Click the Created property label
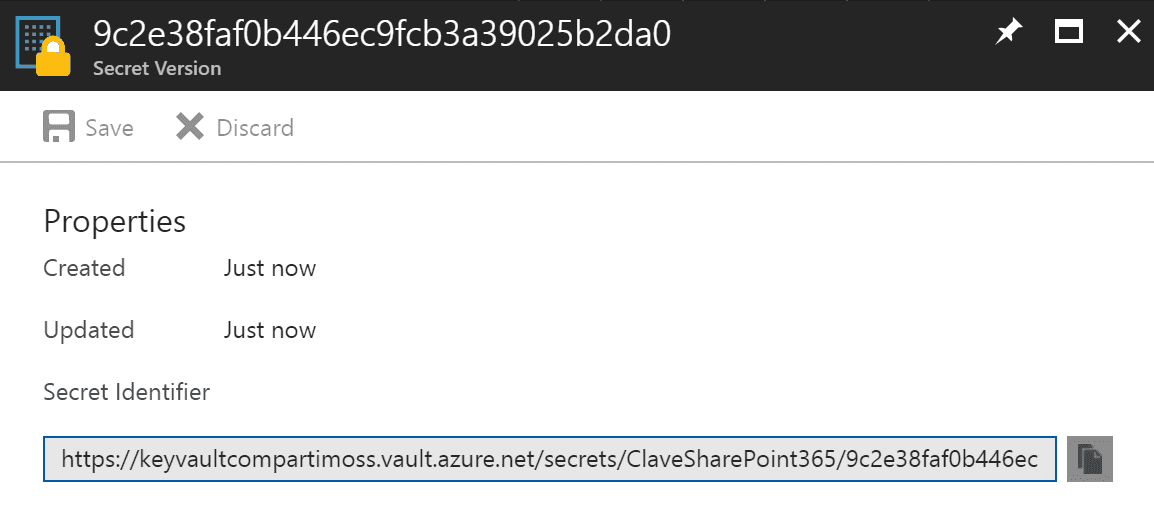The image size is (1154, 517). click(x=84, y=267)
